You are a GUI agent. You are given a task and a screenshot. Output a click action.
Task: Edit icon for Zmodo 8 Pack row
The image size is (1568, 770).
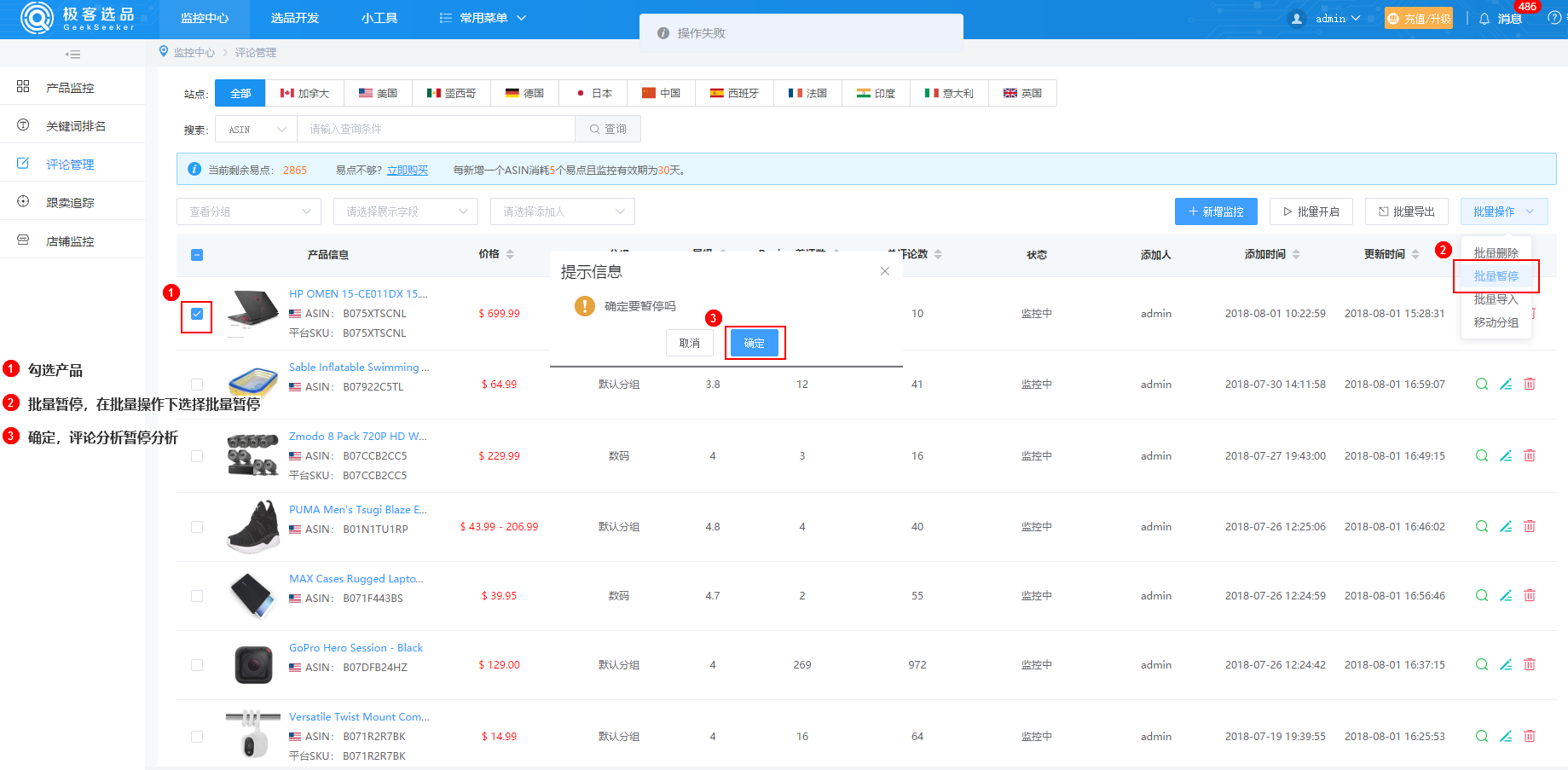coord(1506,455)
